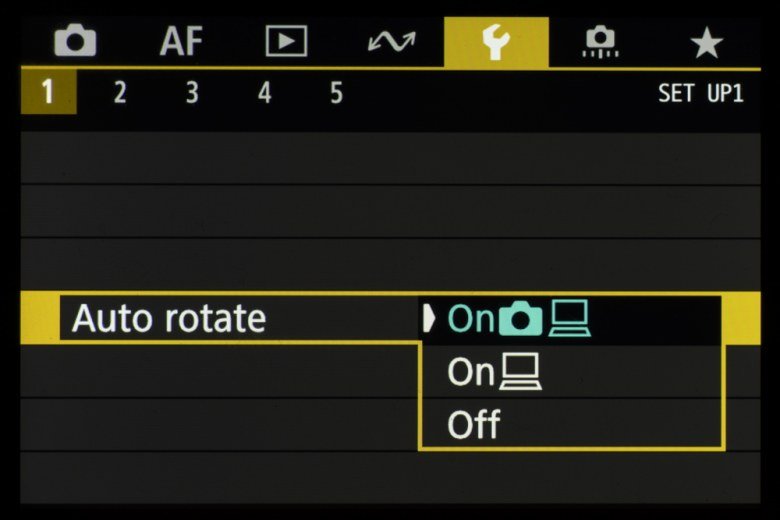This screenshot has height=520, width=780.
Task: Jump to setup page 5
Action: coord(336,94)
